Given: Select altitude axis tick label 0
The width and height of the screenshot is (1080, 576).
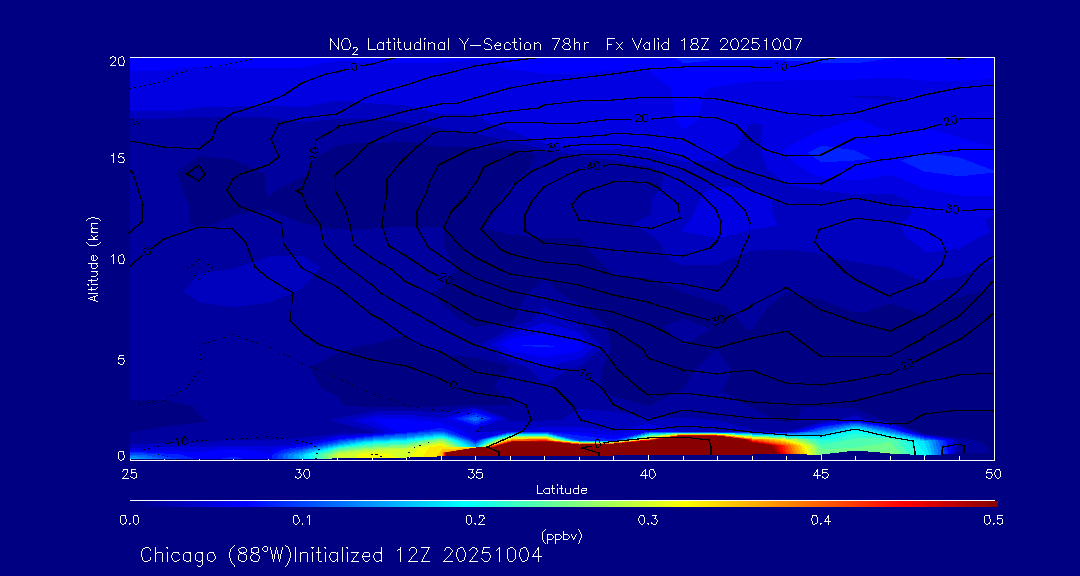Looking at the screenshot, I should pos(121,455).
